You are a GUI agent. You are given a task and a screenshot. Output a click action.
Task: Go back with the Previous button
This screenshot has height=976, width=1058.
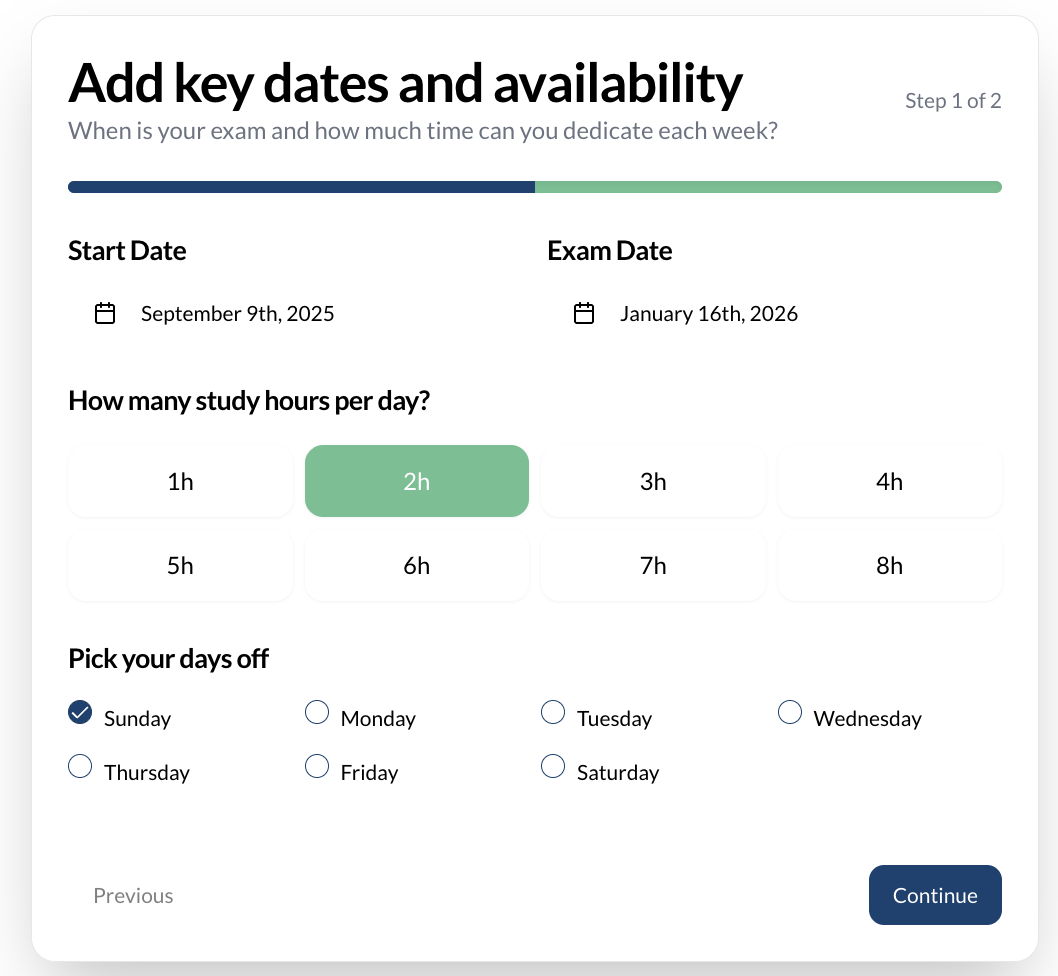[133, 896]
